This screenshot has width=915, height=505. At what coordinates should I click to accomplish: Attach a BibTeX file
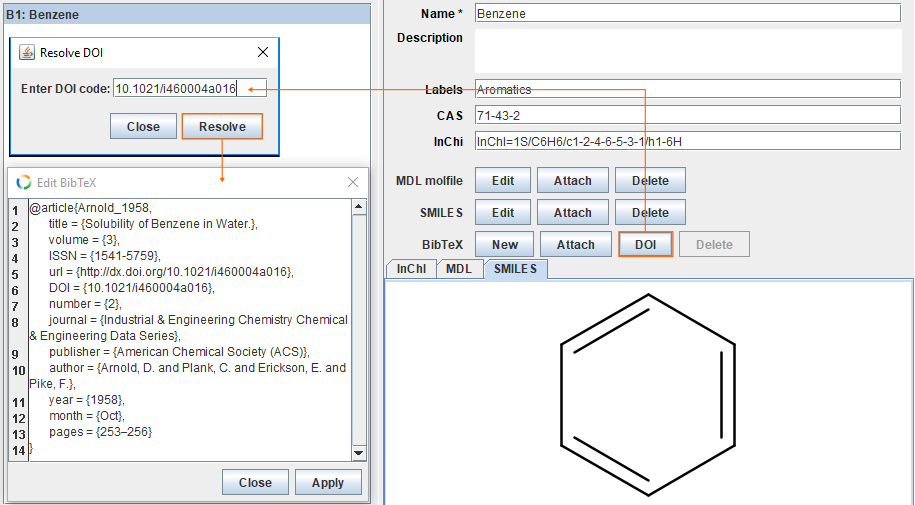[575, 245]
